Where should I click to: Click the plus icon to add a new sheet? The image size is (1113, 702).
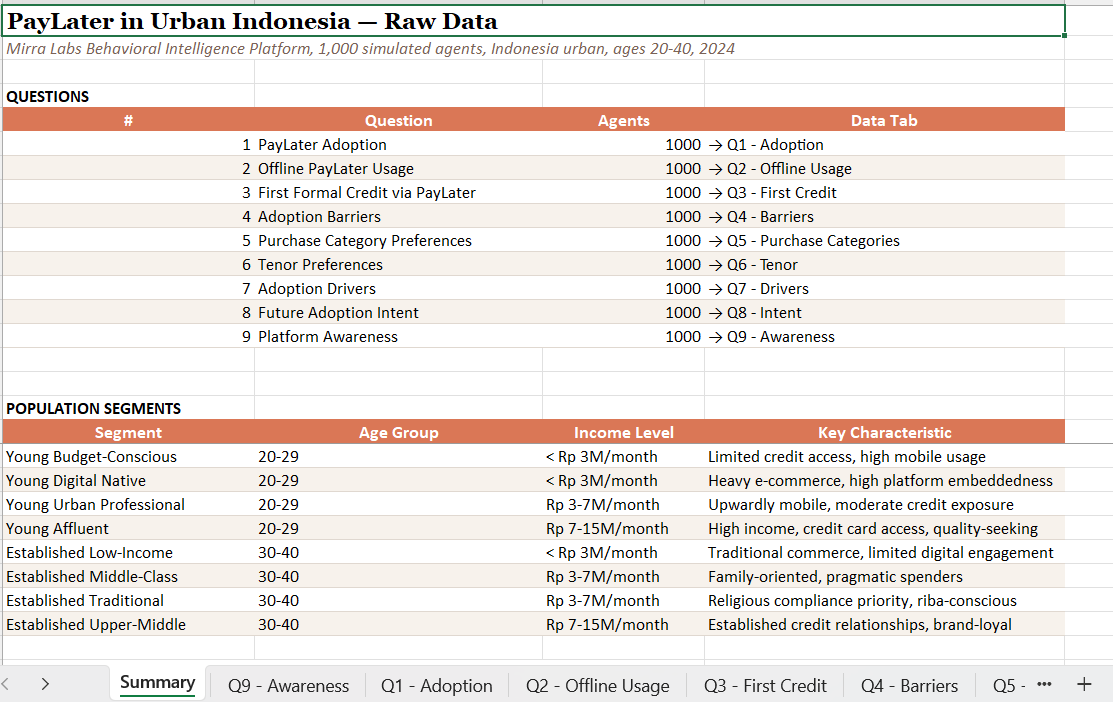point(1084,685)
